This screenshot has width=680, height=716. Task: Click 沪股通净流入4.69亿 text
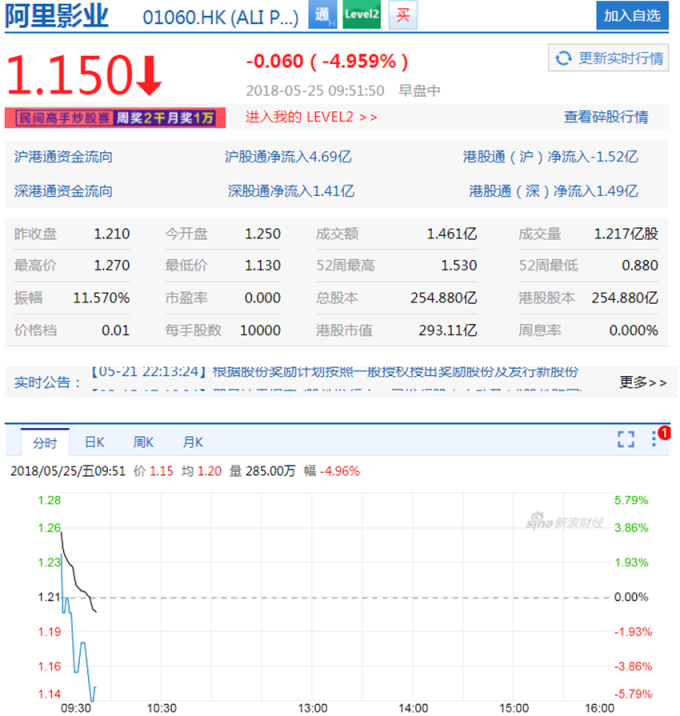[288, 157]
